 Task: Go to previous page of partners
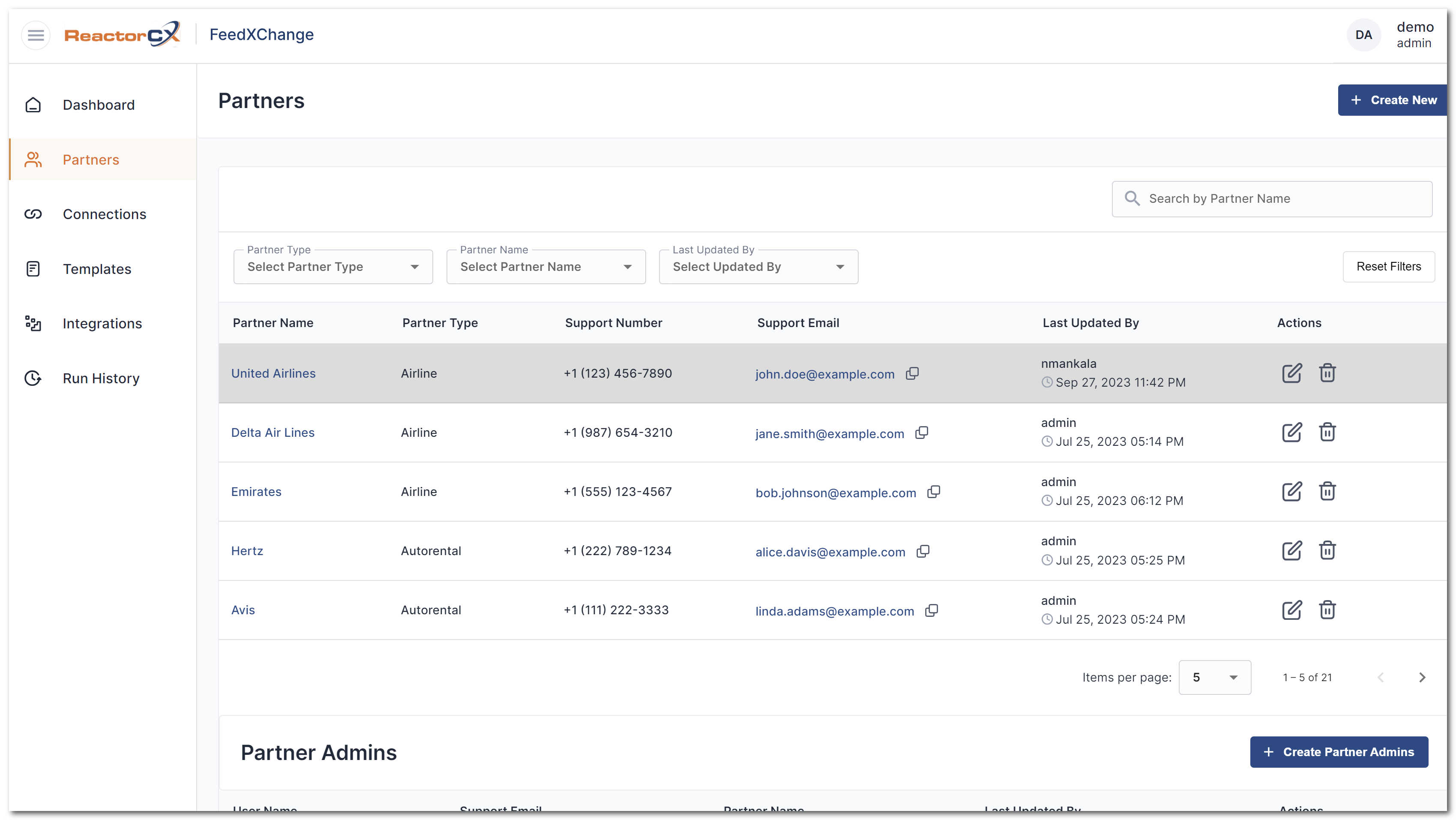pyautogui.click(x=1380, y=678)
